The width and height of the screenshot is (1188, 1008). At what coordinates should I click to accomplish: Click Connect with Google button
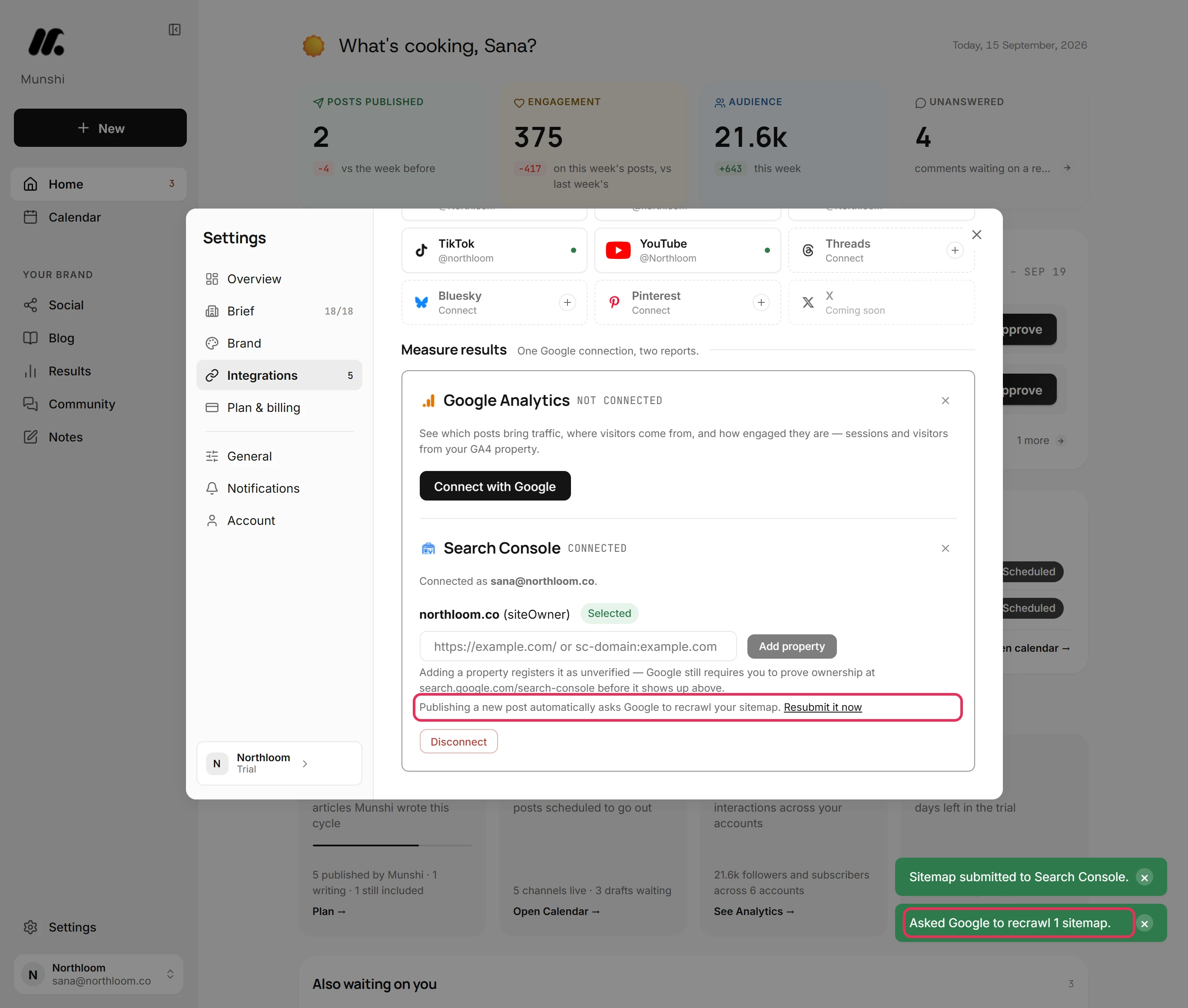[495, 486]
